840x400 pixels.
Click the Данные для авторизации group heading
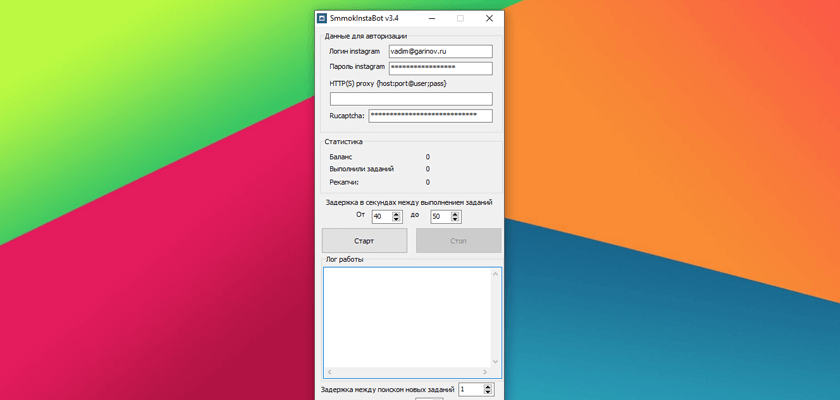click(366, 36)
